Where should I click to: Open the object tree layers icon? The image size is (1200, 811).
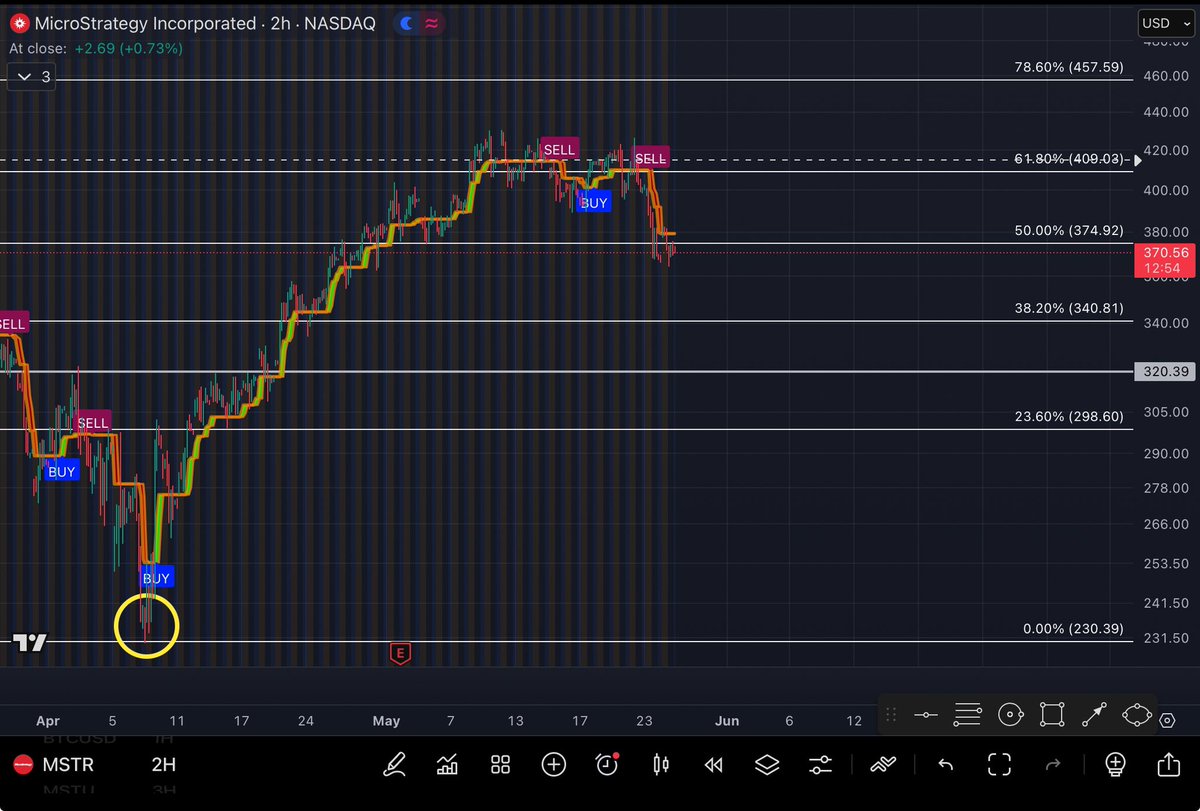pos(766,765)
